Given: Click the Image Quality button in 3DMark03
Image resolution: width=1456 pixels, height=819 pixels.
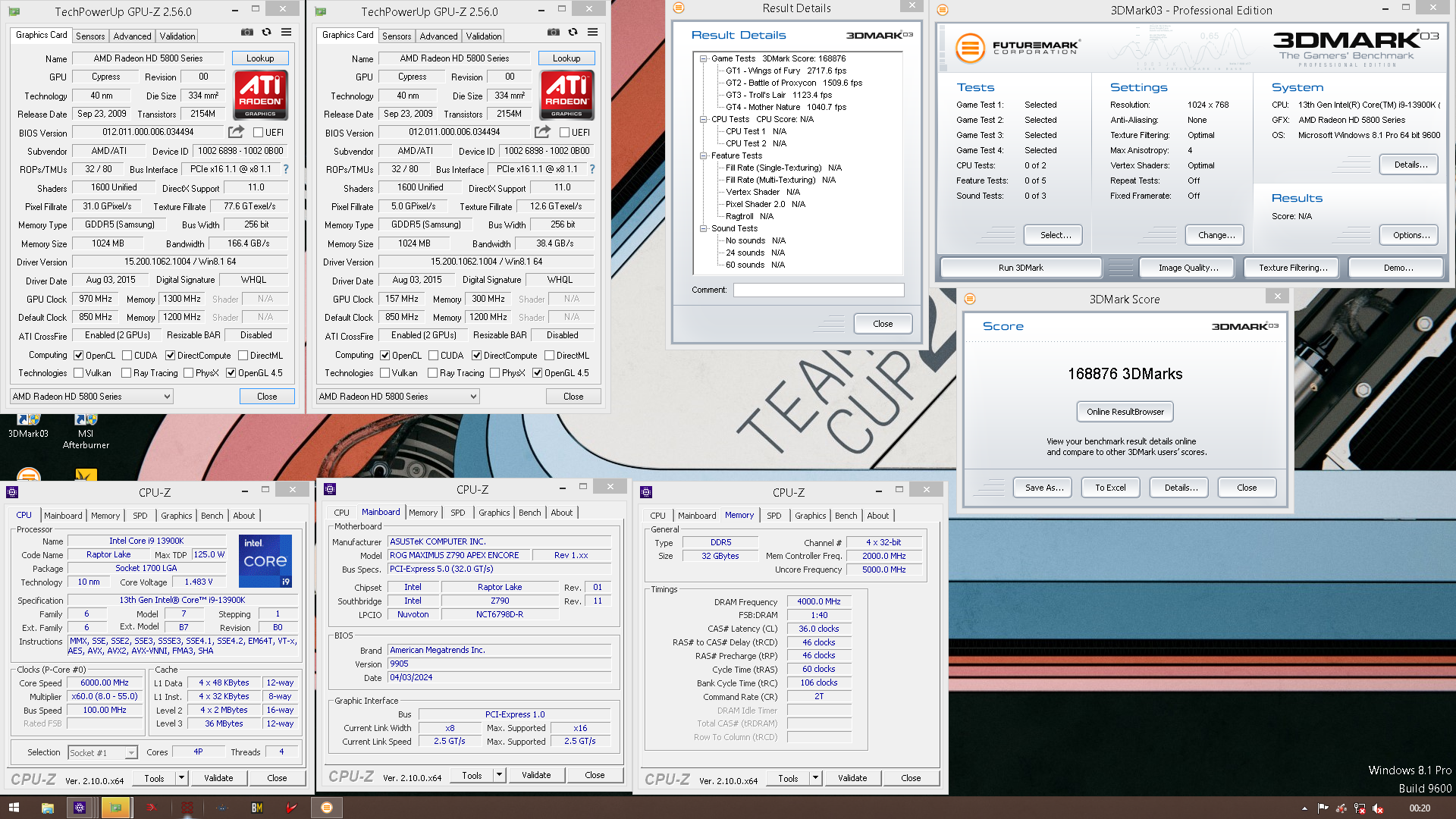Looking at the screenshot, I should pyautogui.click(x=1188, y=268).
